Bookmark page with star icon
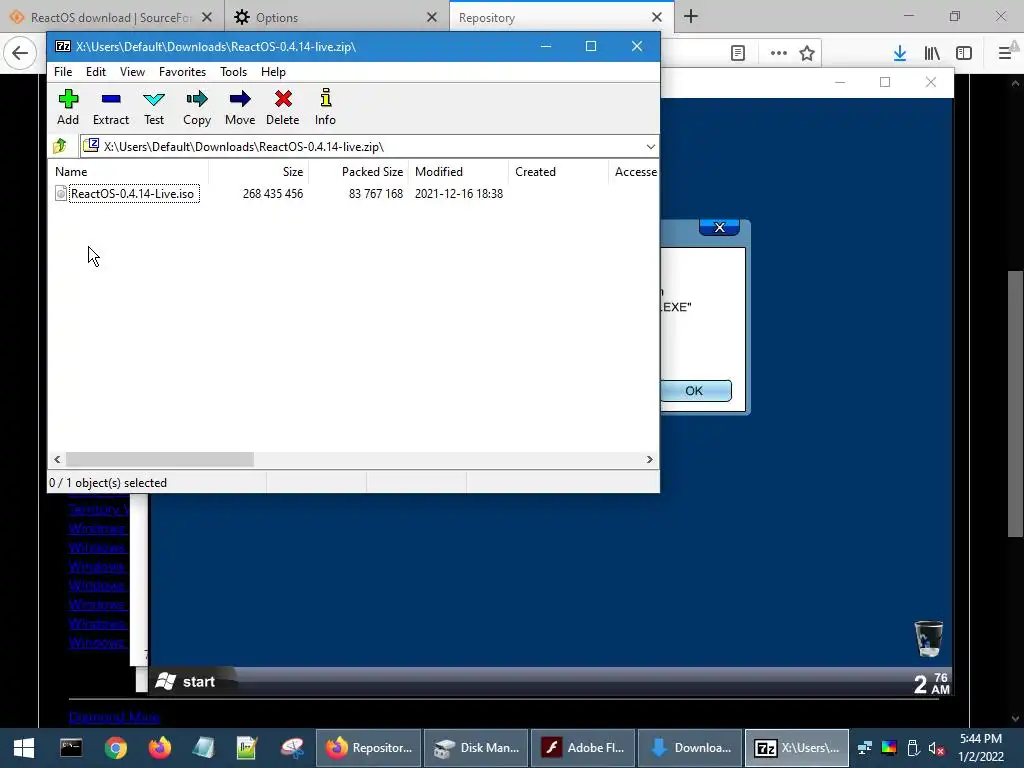The image size is (1024, 768). (807, 53)
